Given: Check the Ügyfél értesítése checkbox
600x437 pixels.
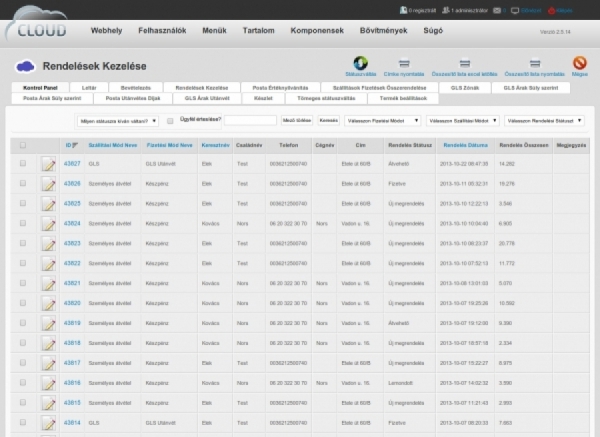Looking at the screenshot, I should [x=170, y=121].
